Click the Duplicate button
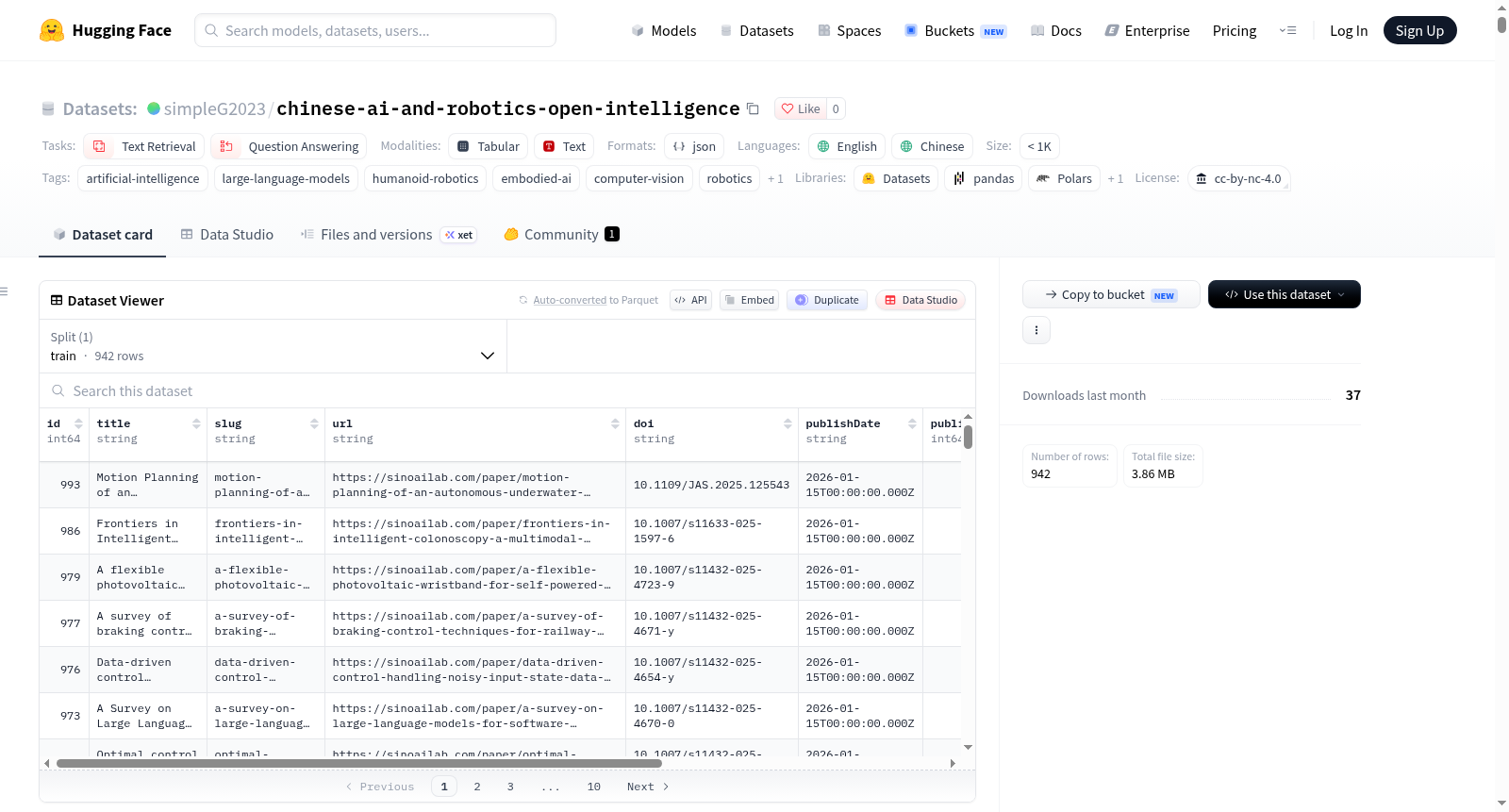The image size is (1509, 812). click(x=827, y=300)
